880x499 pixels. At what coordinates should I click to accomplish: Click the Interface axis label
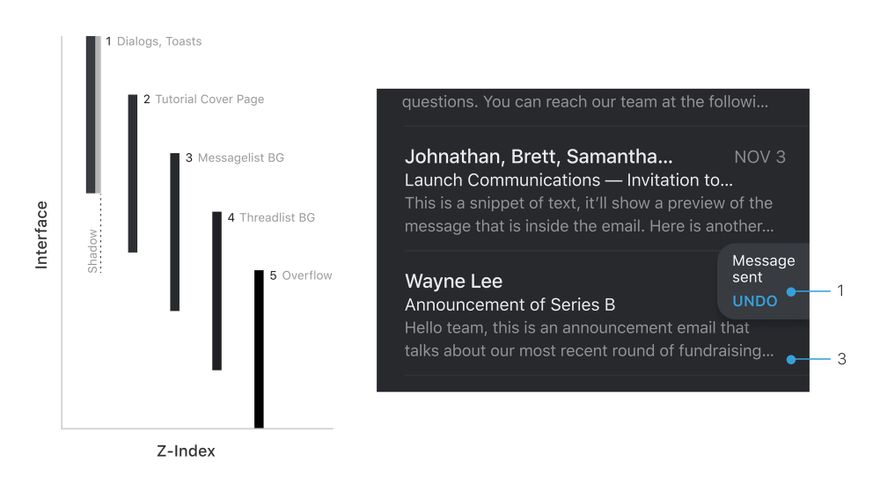[x=42, y=235]
